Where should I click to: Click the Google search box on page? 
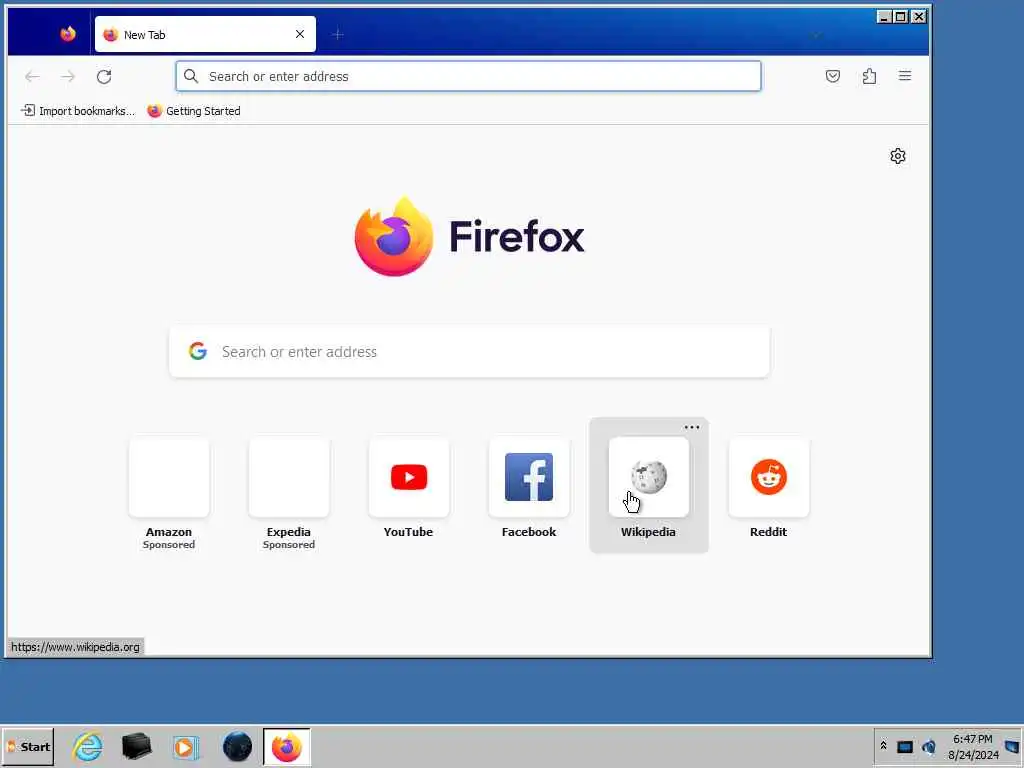coord(470,351)
